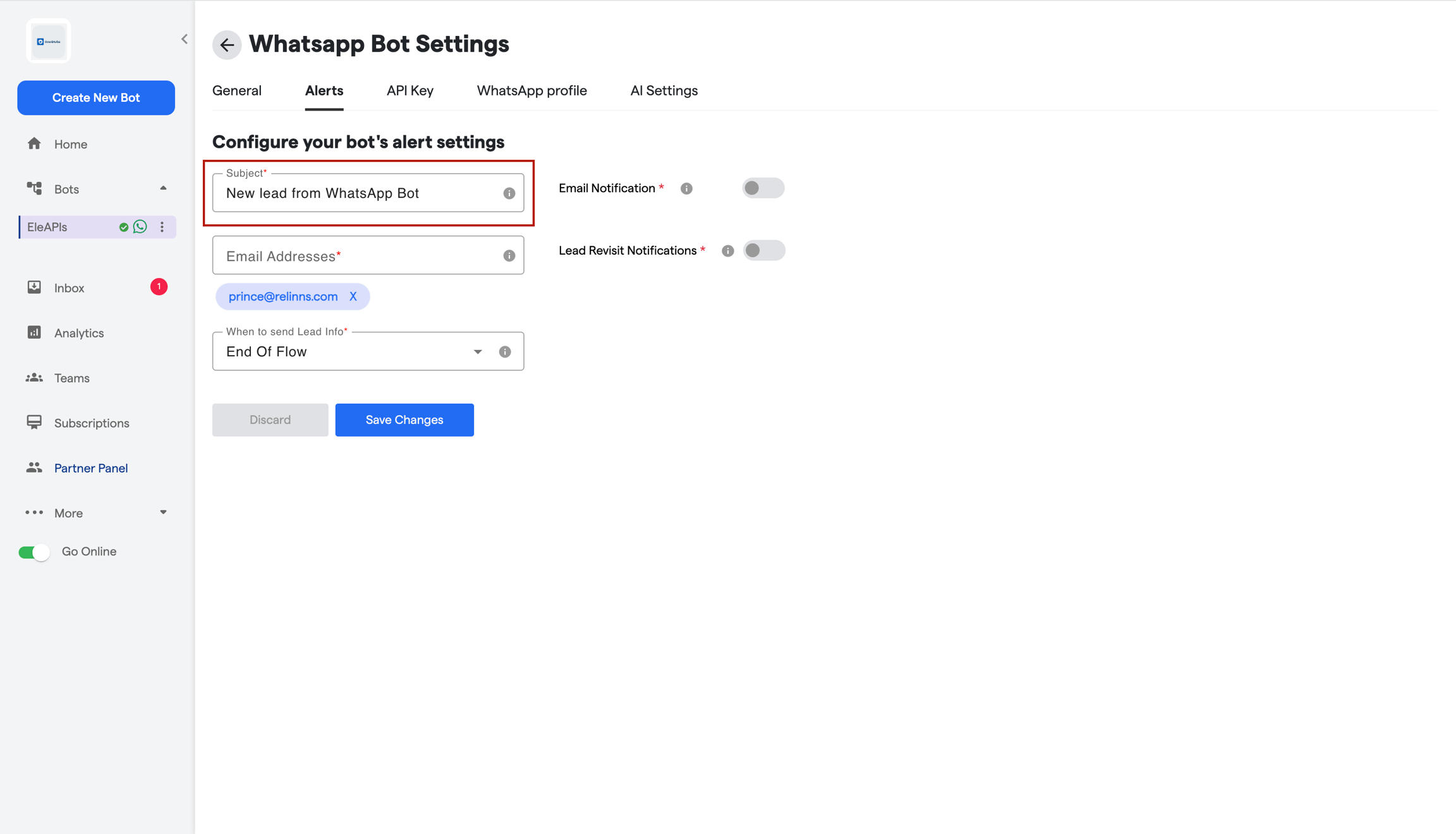1456x834 pixels.
Task: Click the Partner Panel people icon
Action: click(x=34, y=468)
